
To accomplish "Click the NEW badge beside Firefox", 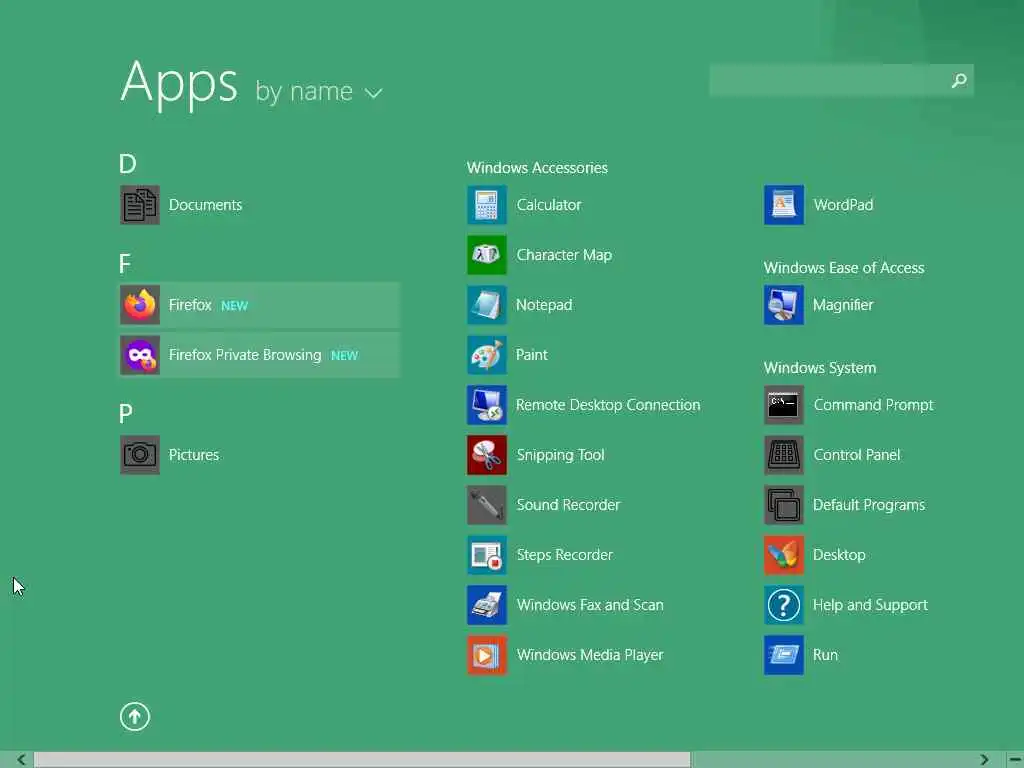I will [234, 306].
